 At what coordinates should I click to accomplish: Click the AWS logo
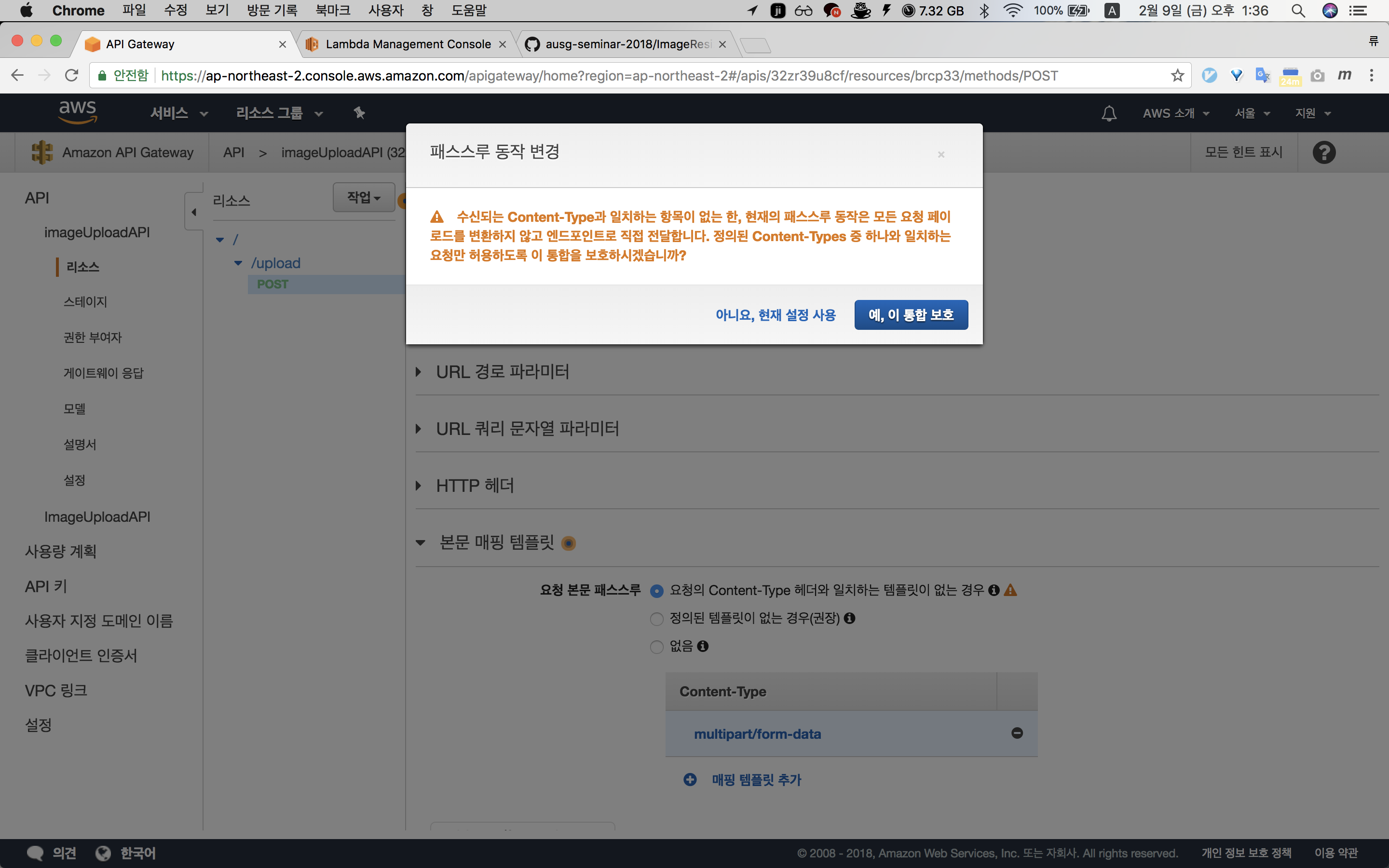(78, 111)
